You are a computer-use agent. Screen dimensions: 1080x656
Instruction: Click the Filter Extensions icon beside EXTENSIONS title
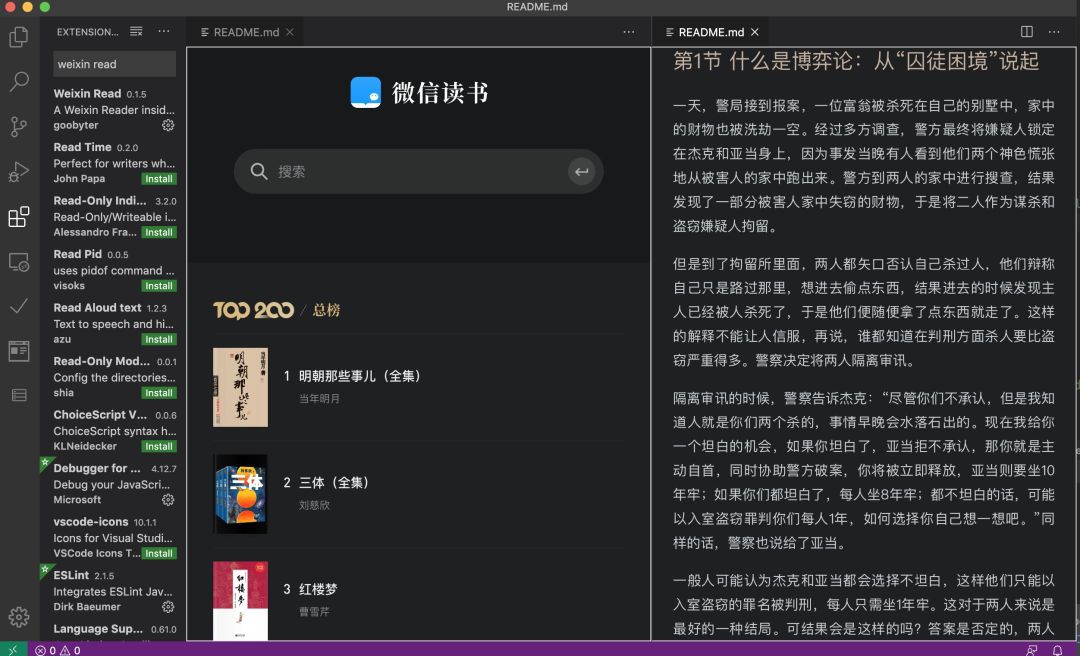[136, 31]
